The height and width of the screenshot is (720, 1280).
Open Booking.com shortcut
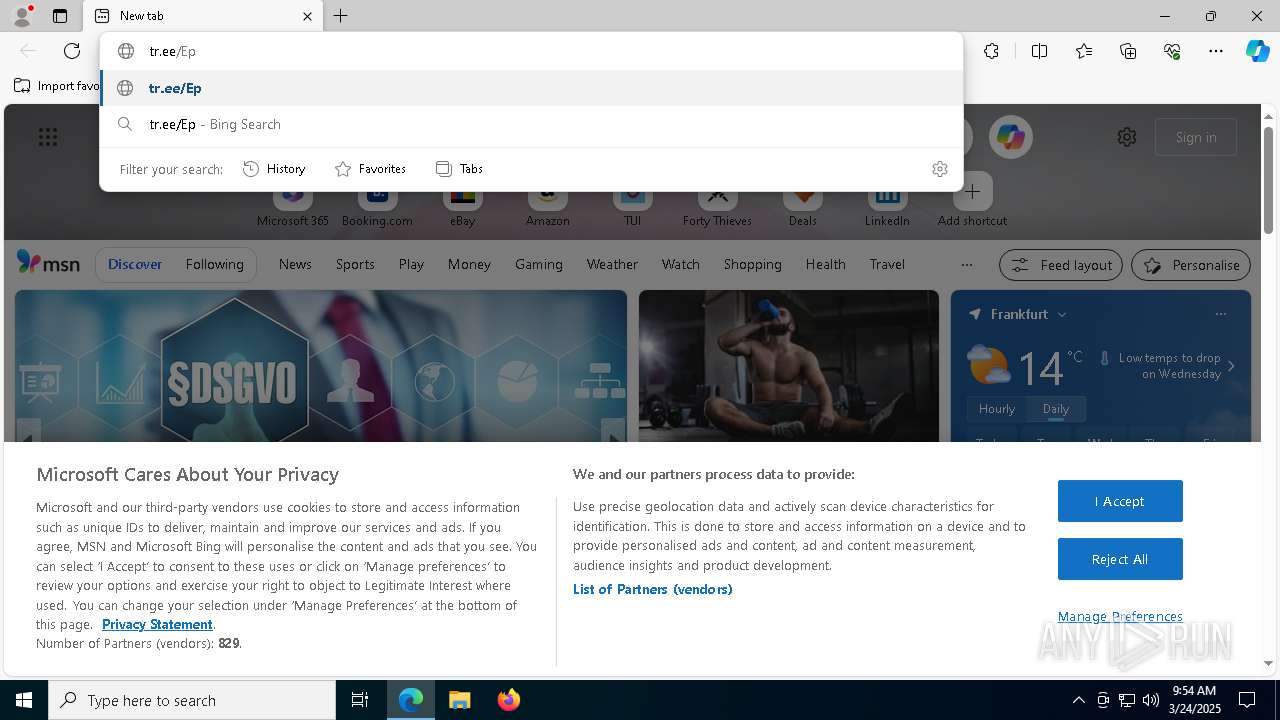[x=377, y=205]
